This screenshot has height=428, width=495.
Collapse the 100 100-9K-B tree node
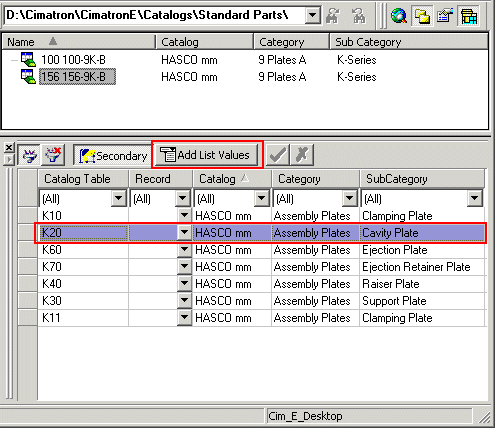(x=14, y=60)
